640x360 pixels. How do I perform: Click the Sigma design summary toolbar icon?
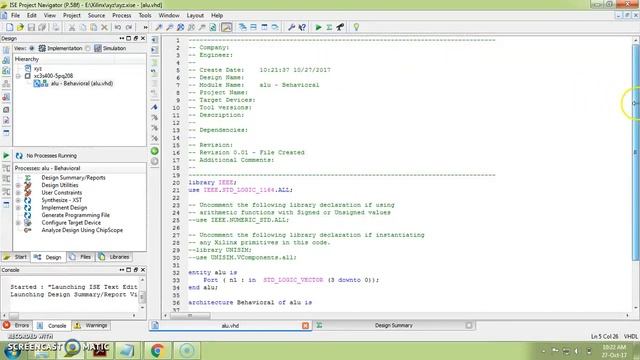point(329,27)
